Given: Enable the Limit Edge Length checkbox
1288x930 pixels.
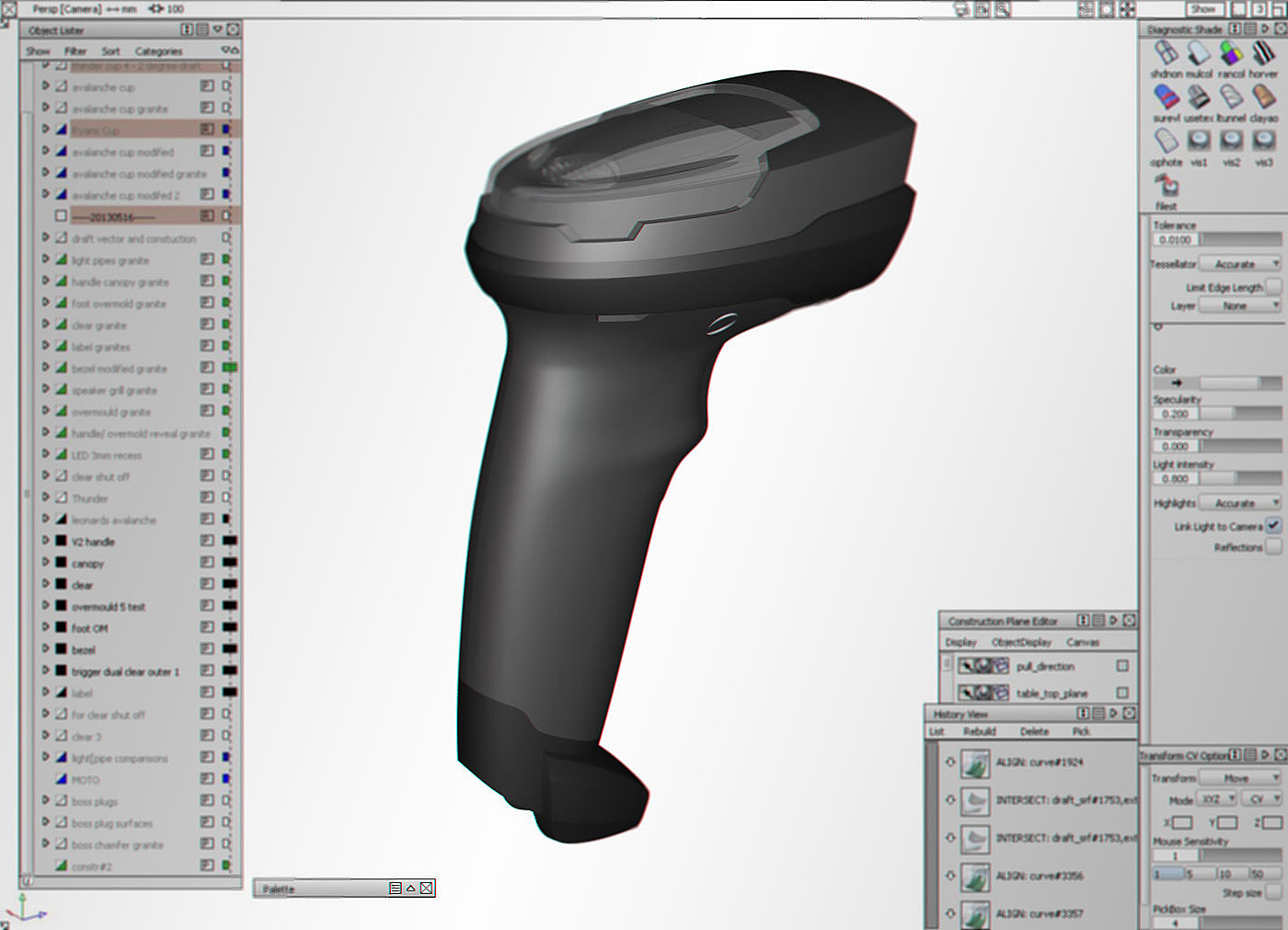Looking at the screenshot, I should tap(1273, 287).
